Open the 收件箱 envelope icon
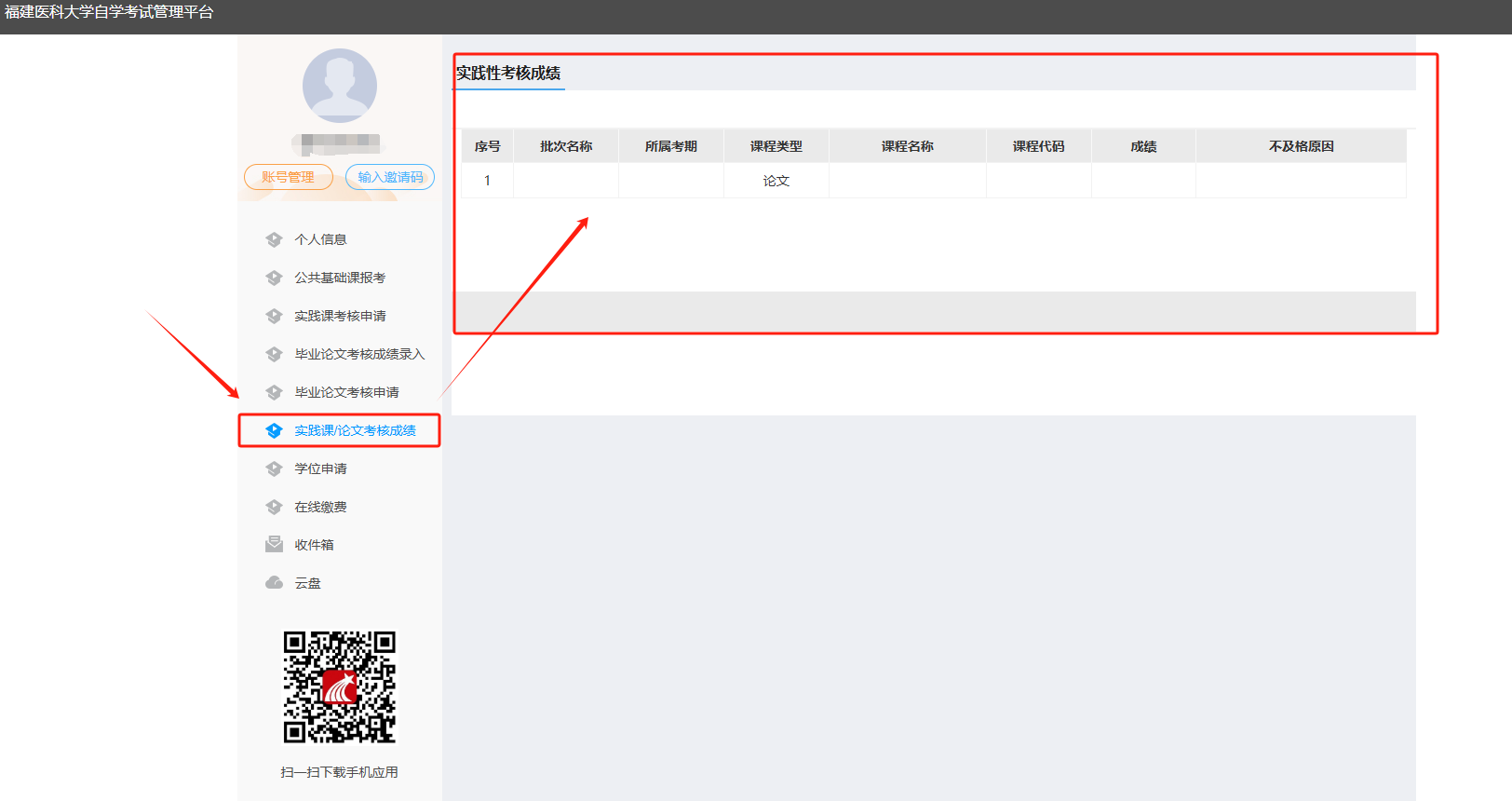Viewport: 1512px width, 801px height. 274,544
